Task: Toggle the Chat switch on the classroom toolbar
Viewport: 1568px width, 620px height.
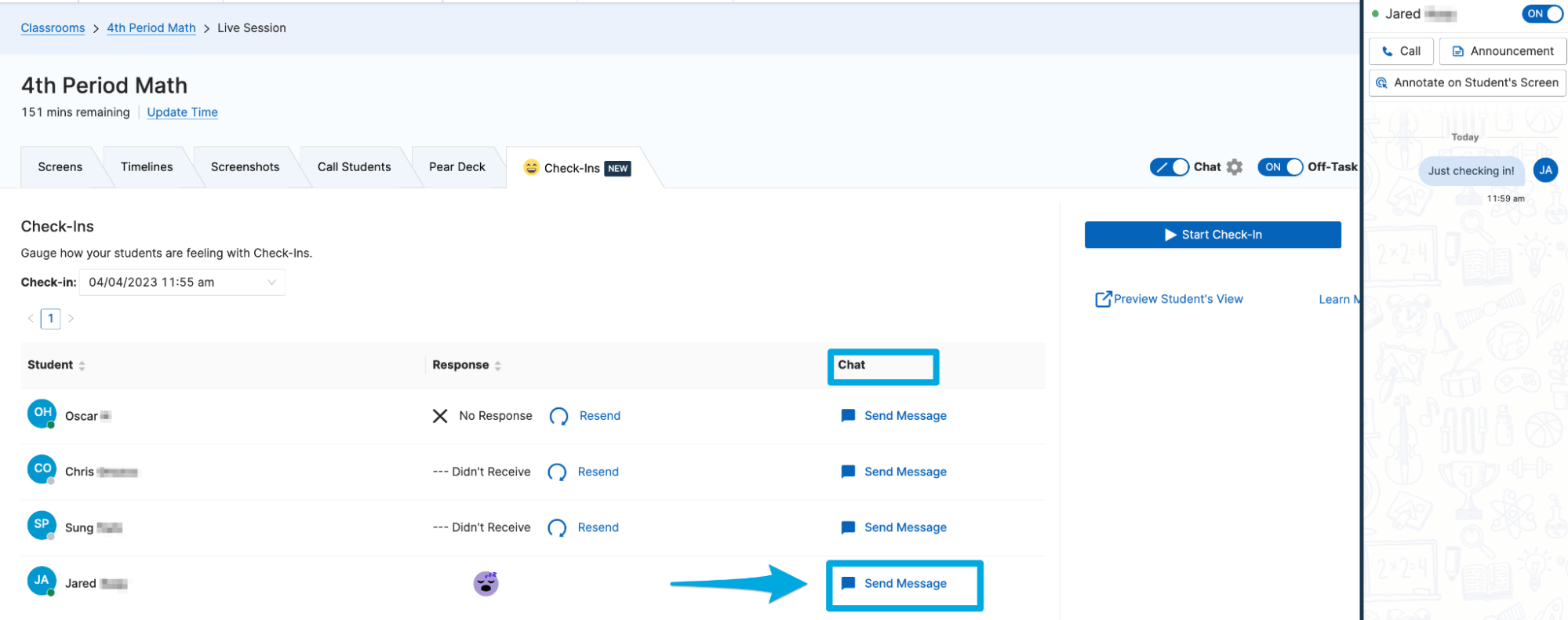Action: pyautogui.click(x=1169, y=167)
